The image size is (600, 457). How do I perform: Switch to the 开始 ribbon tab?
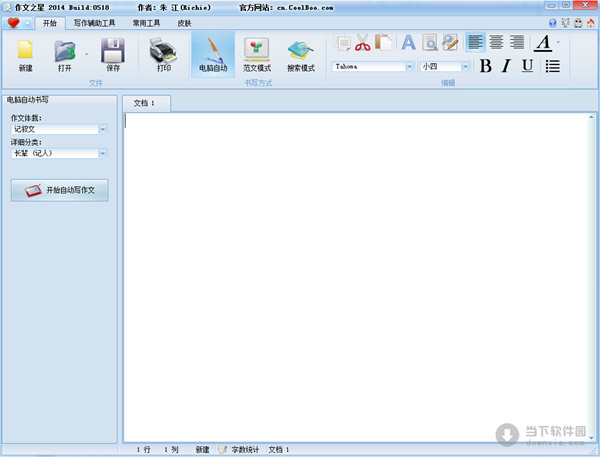[50, 23]
